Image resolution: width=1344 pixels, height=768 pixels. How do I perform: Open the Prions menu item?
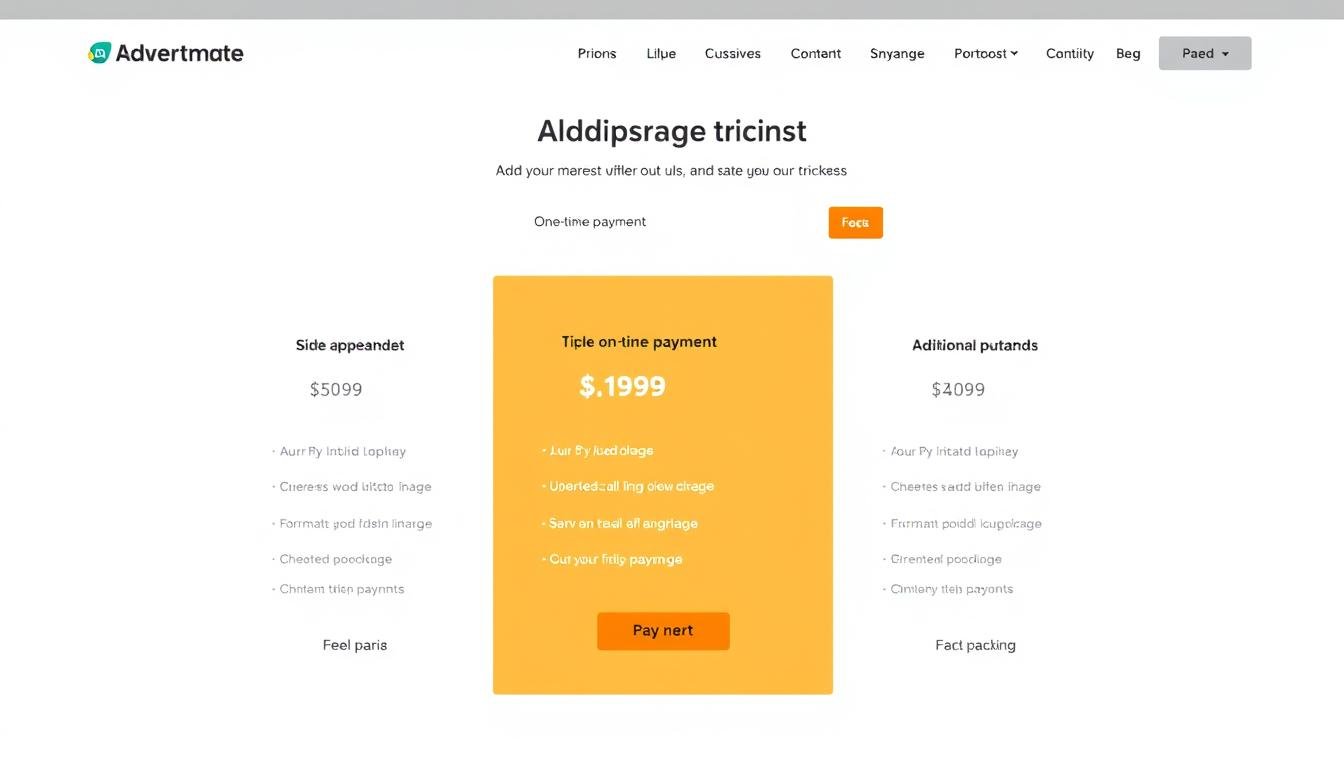[597, 54]
